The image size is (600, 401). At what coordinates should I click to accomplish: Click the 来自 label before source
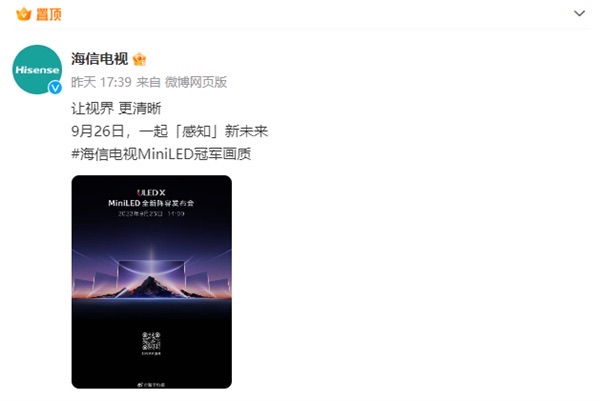(x=148, y=82)
